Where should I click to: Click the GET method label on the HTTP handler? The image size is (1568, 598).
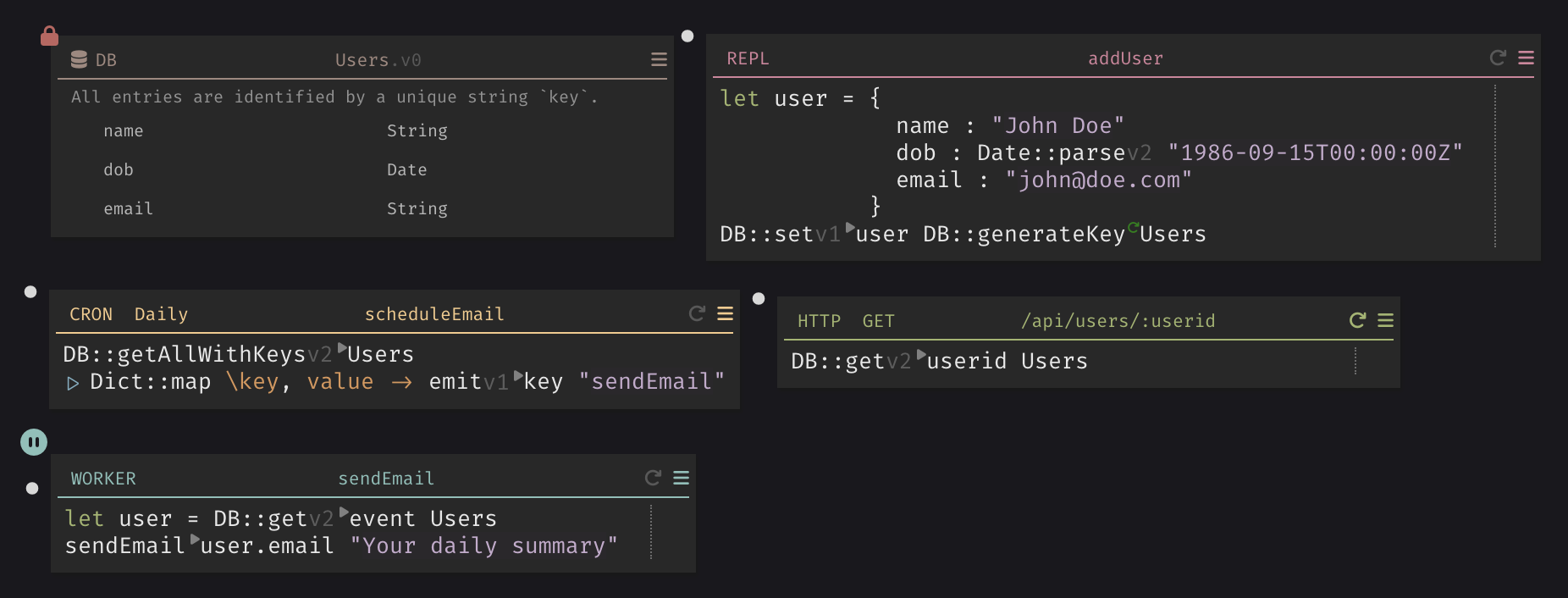pyautogui.click(x=878, y=321)
